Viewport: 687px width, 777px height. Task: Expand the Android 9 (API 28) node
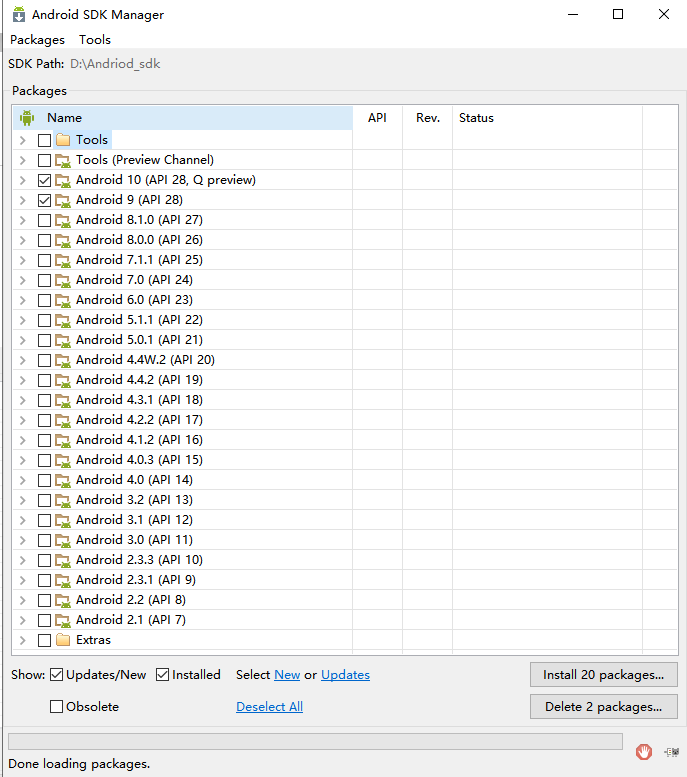coord(23,200)
